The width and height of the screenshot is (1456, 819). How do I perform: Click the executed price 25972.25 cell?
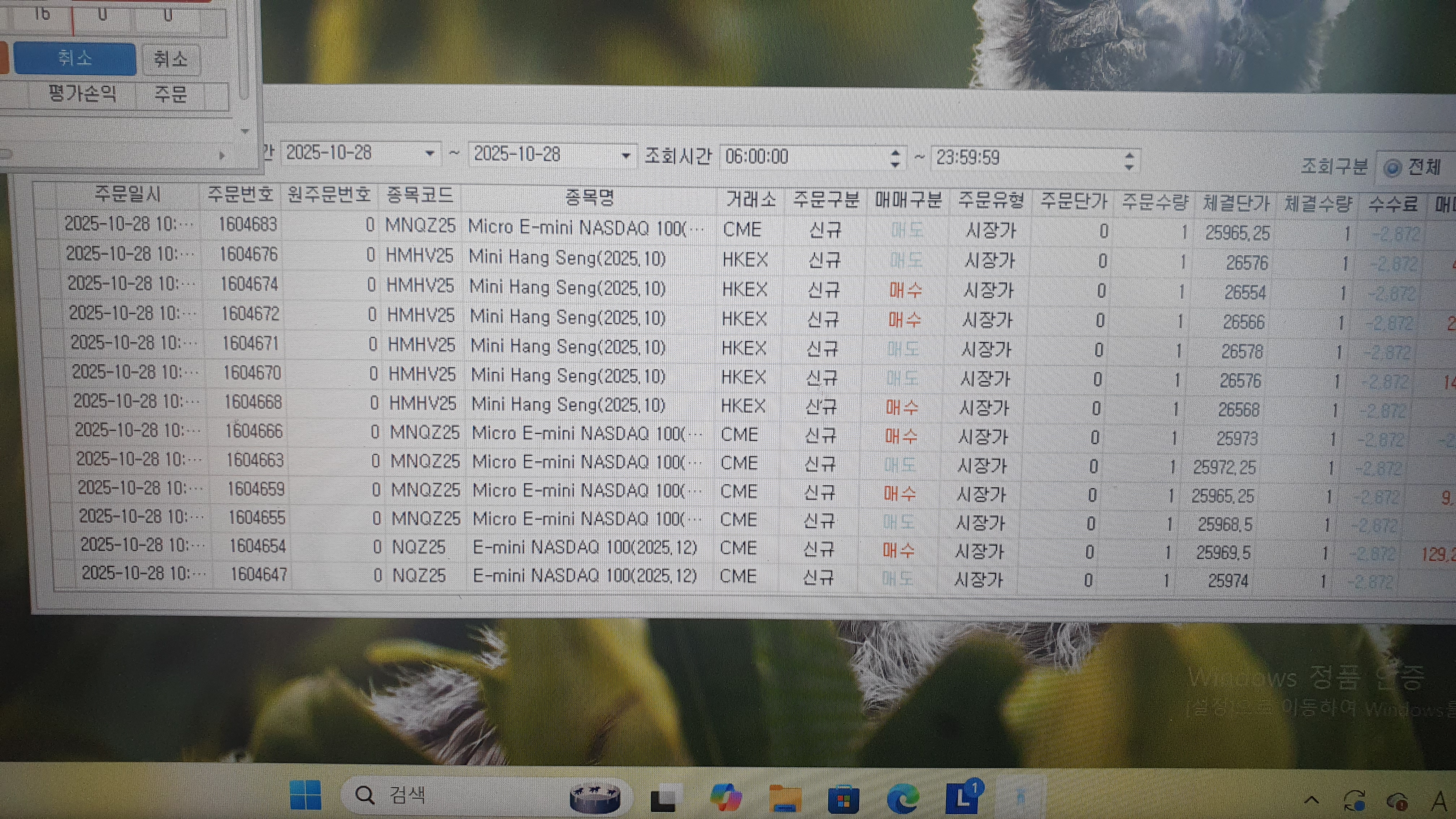pos(1224,467)
